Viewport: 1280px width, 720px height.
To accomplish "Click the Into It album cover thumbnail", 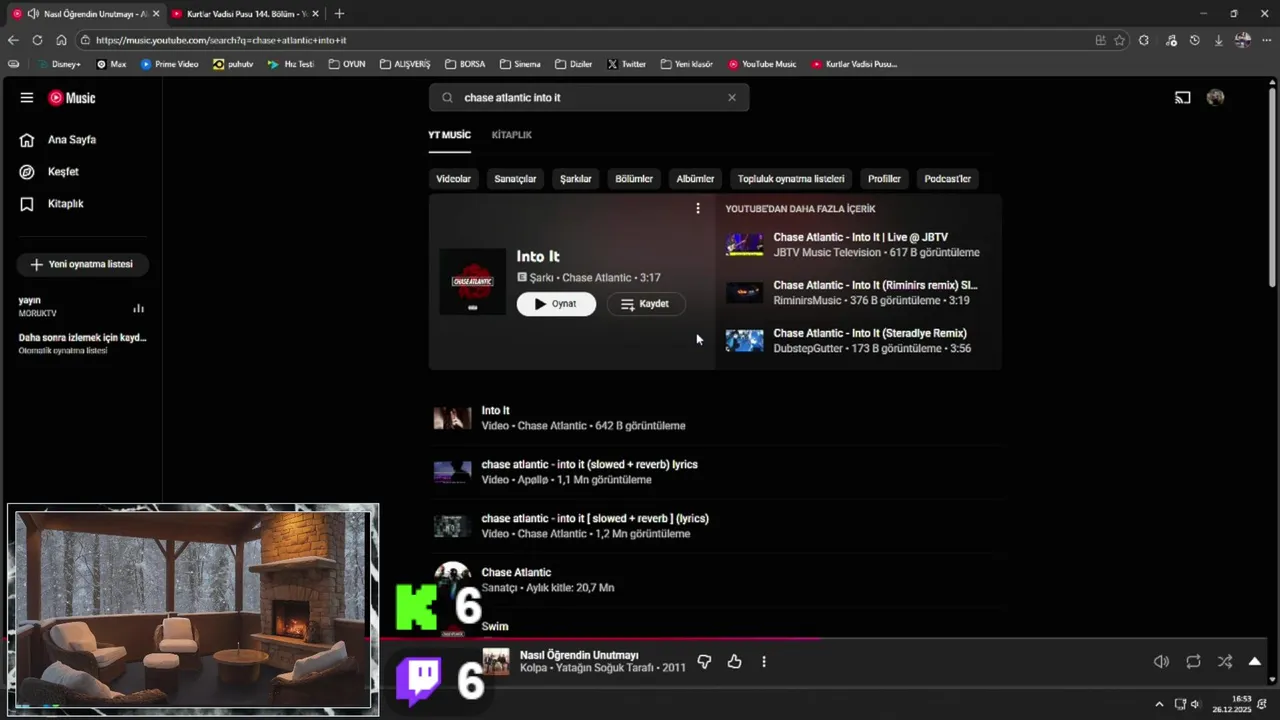I will [x=473, y=282].
